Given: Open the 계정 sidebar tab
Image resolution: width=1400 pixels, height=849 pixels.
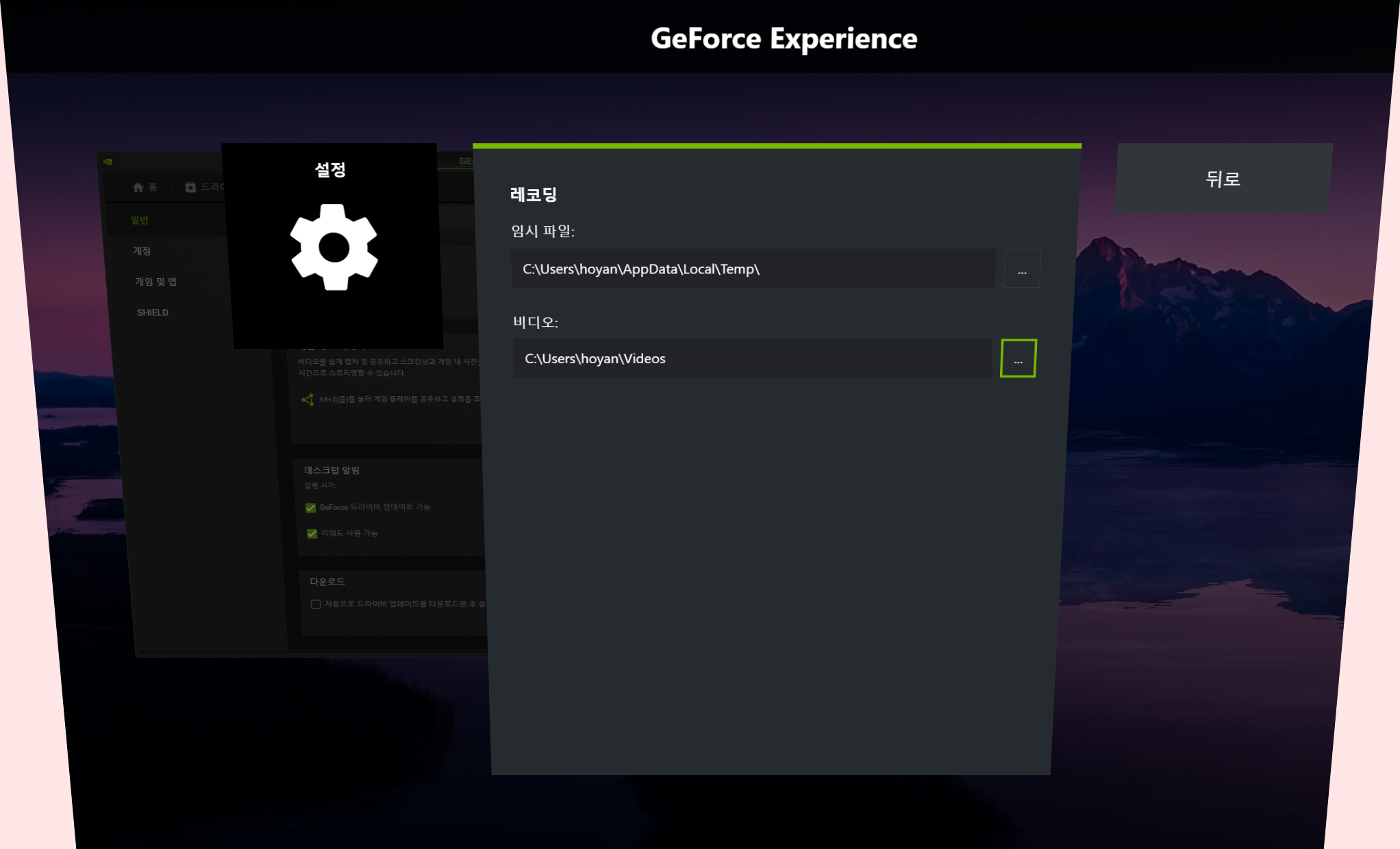Looking at the screenshot, I should [142, 251].
